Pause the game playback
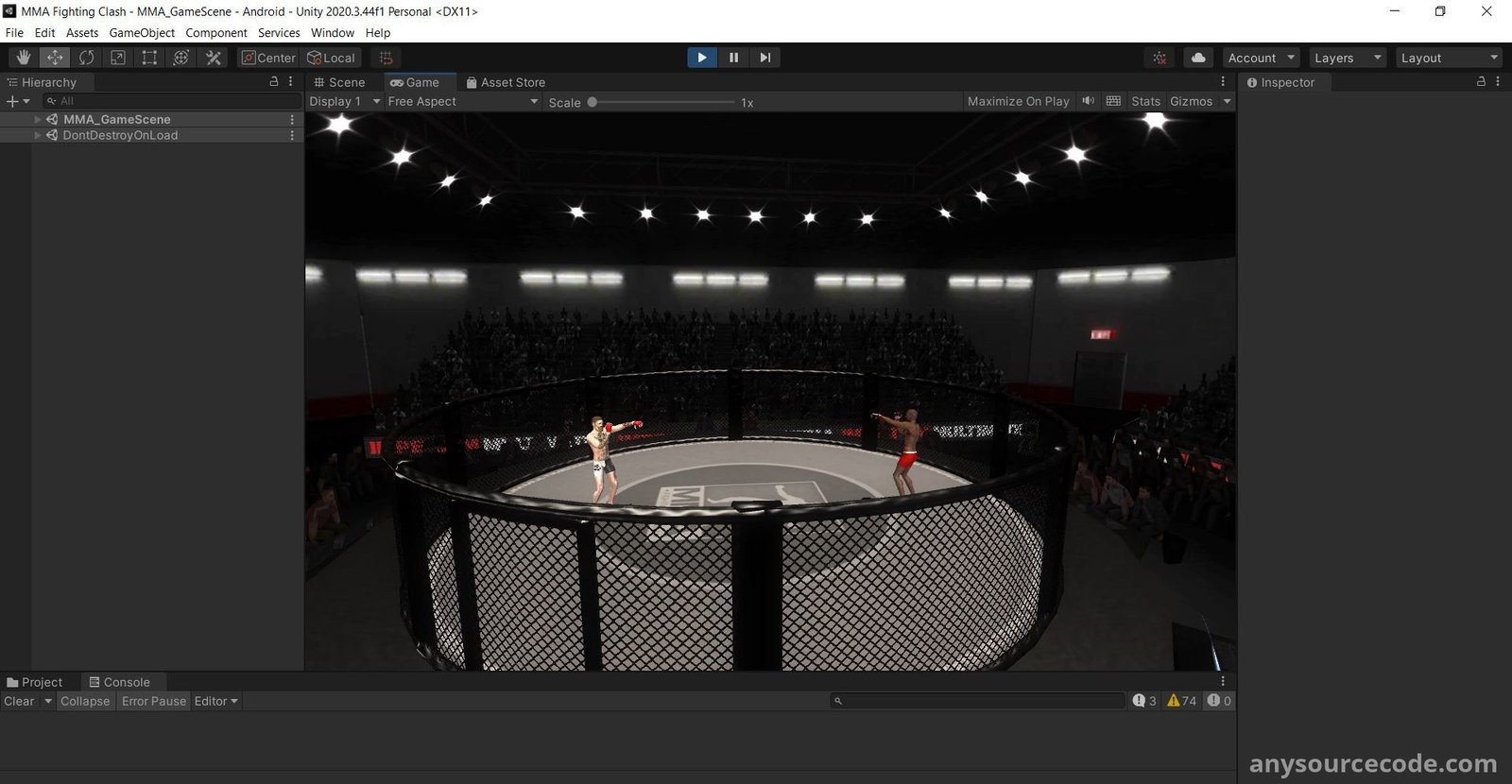1512x784 pixels. [x=733, y=58]
